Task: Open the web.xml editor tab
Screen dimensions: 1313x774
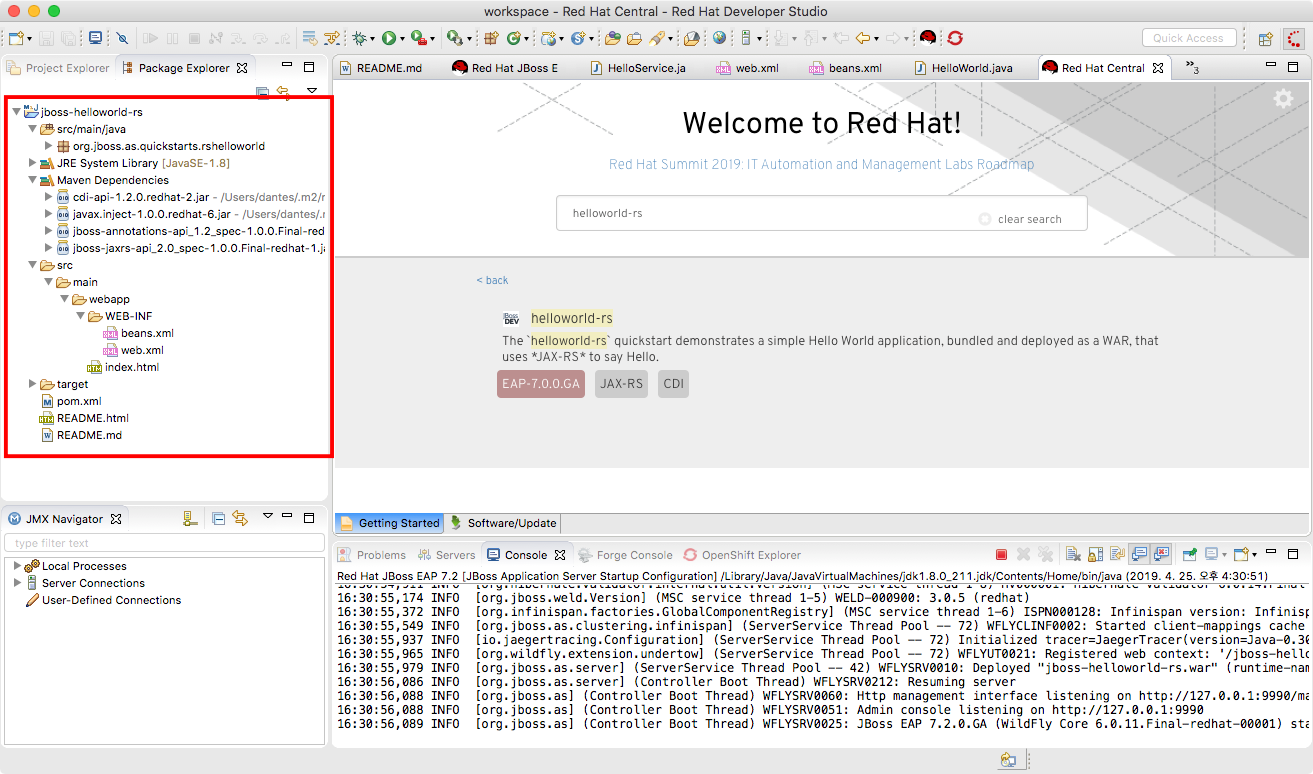Action: tap(749, 68)
